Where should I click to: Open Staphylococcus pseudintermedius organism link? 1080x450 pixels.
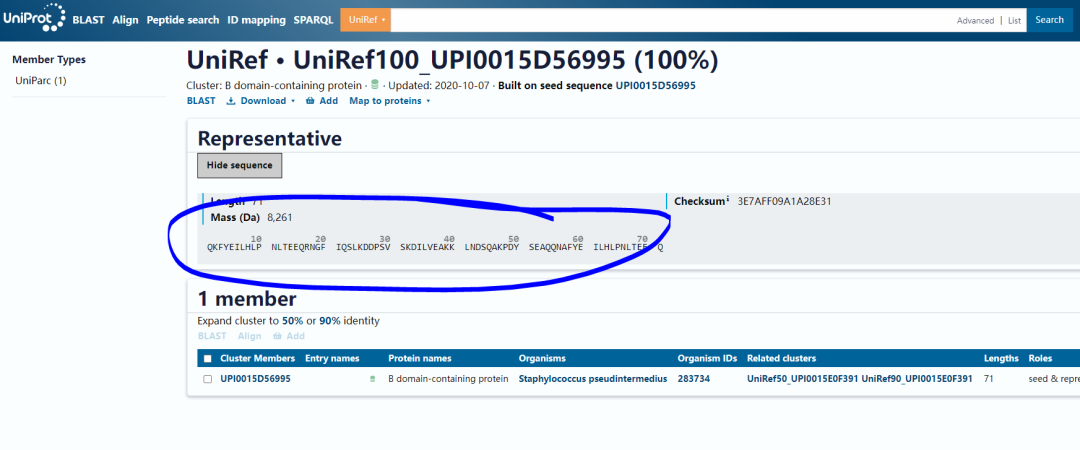click(x=592, y=379)
